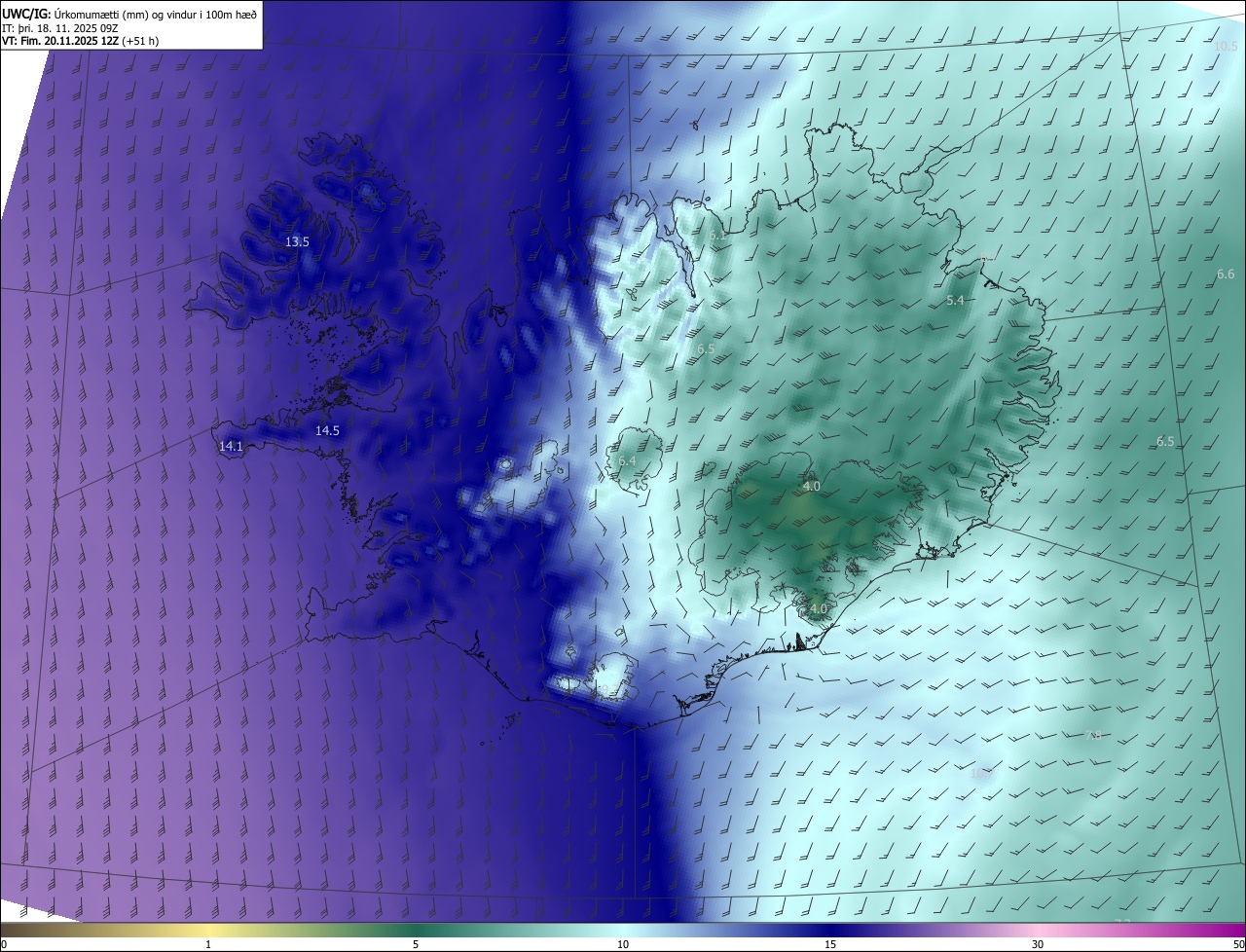
Task: Click colorbar tick label 50
Action: point(1238,944)
